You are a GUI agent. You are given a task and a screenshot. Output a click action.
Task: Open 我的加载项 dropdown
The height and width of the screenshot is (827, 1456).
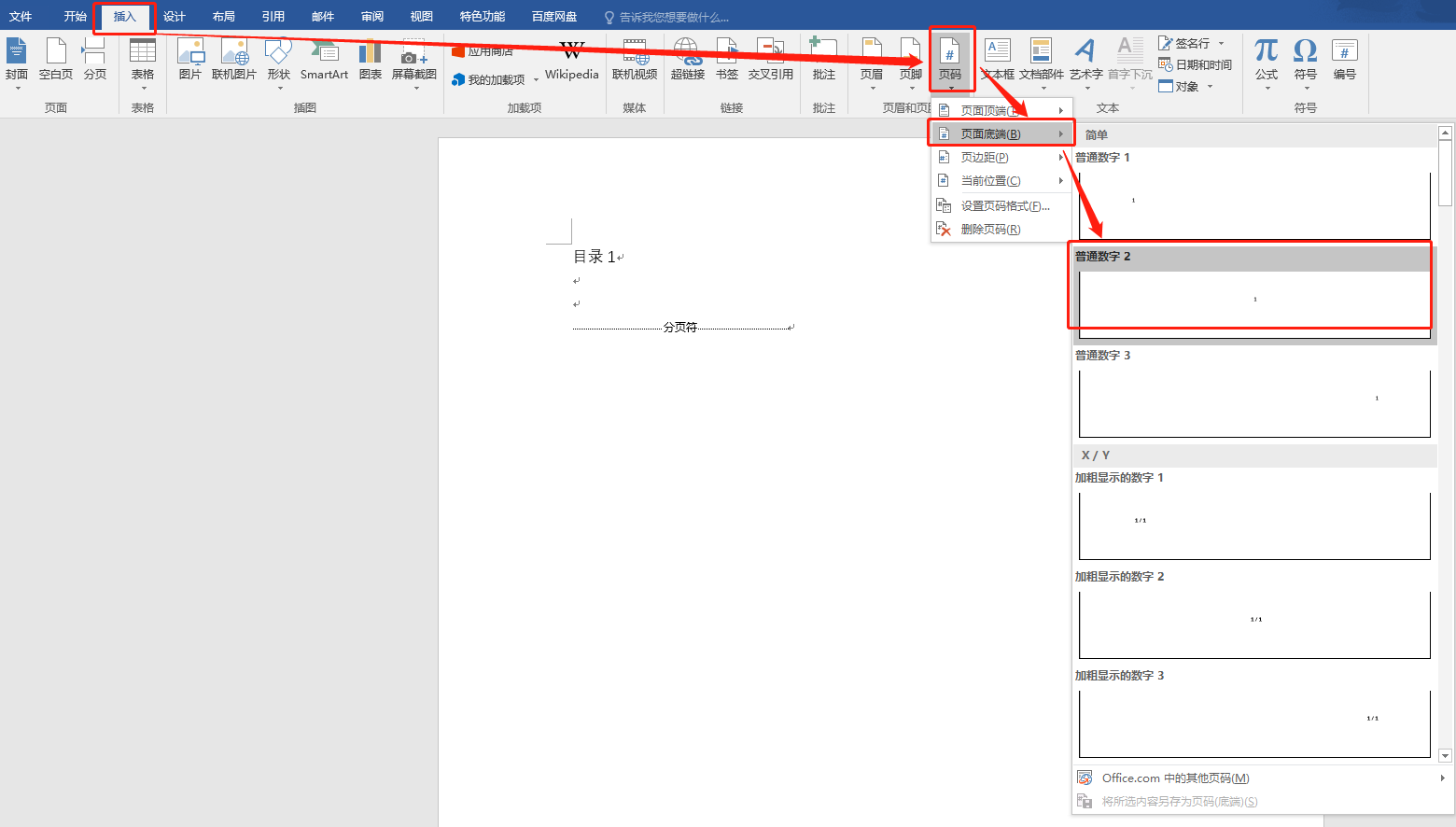click(x=495, y=79)
